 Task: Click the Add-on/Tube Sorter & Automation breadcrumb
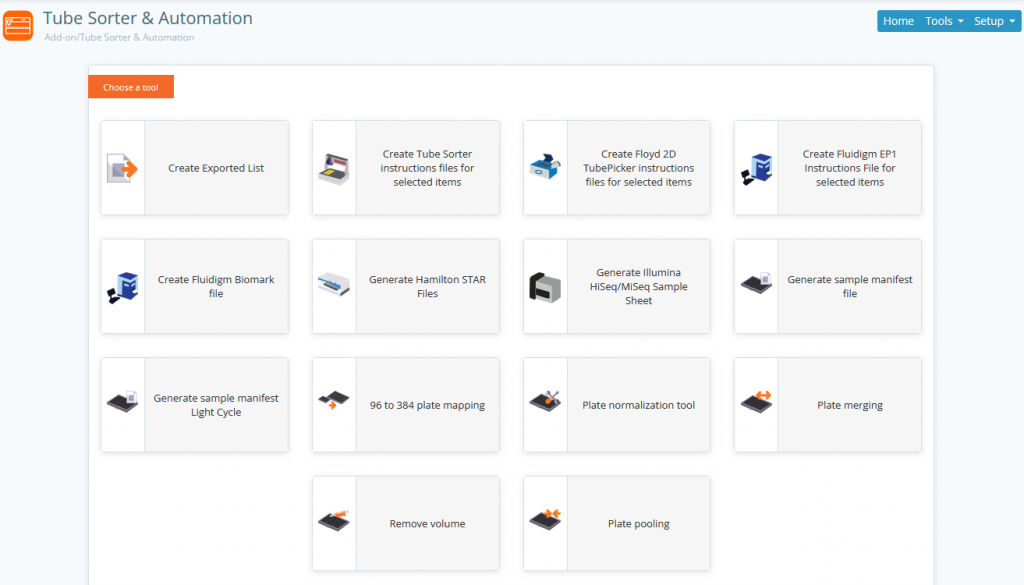click(x=119, y=37)
